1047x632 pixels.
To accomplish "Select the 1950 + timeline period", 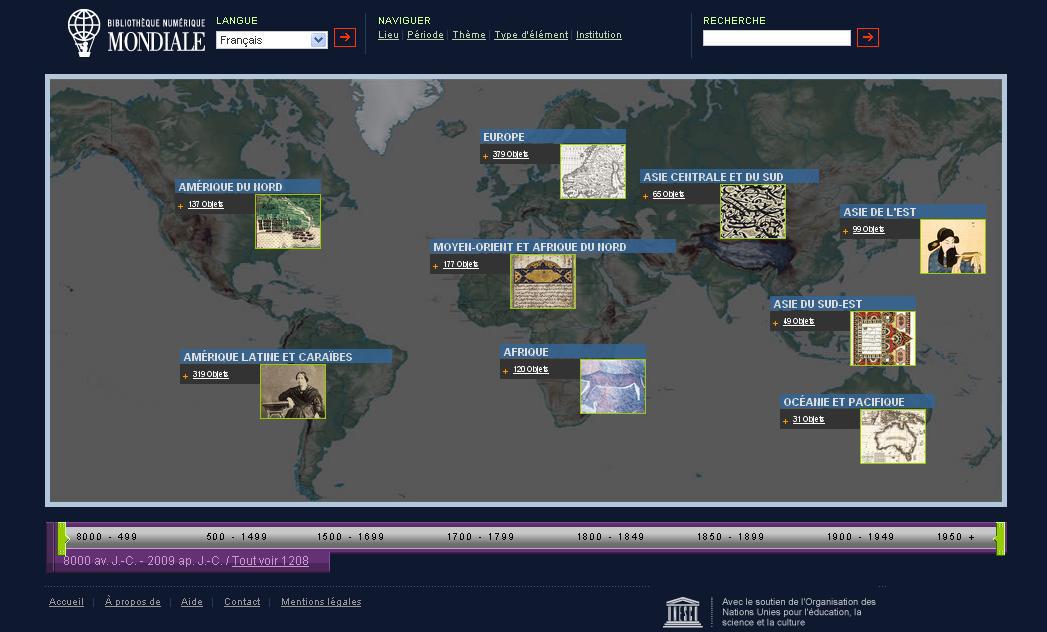I will point(956,536).
